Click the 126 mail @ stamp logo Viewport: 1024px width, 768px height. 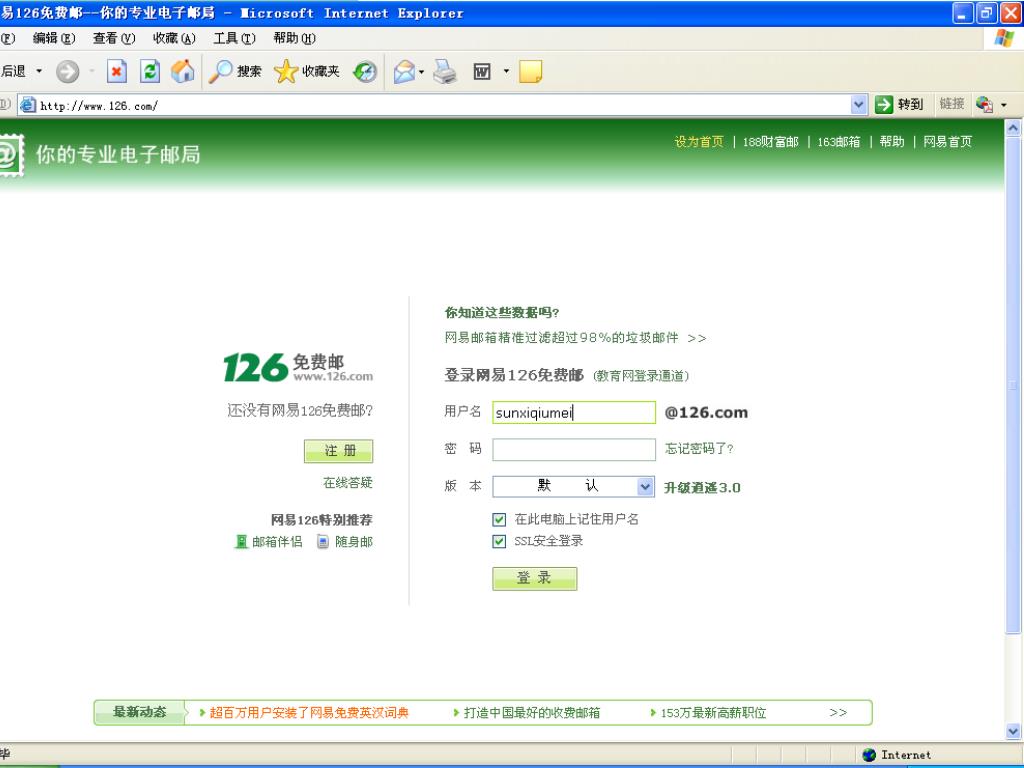point(10,155)
